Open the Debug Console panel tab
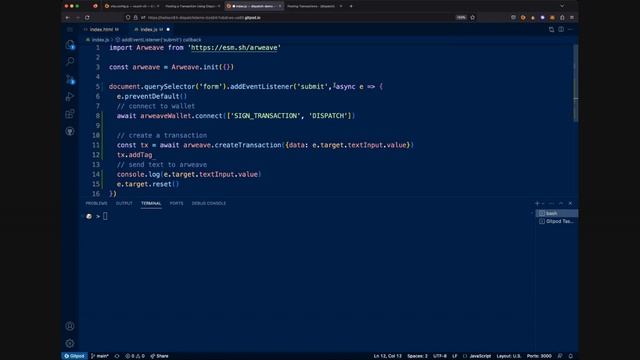 coord(209,203)
